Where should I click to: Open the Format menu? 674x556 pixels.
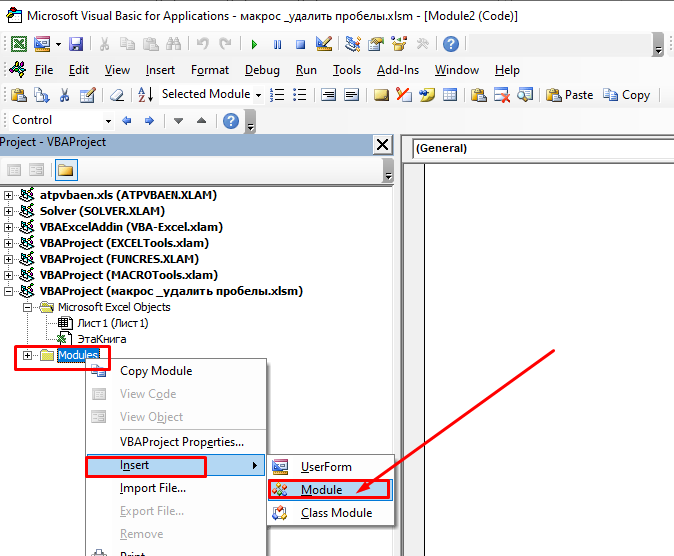click(210, 70)
